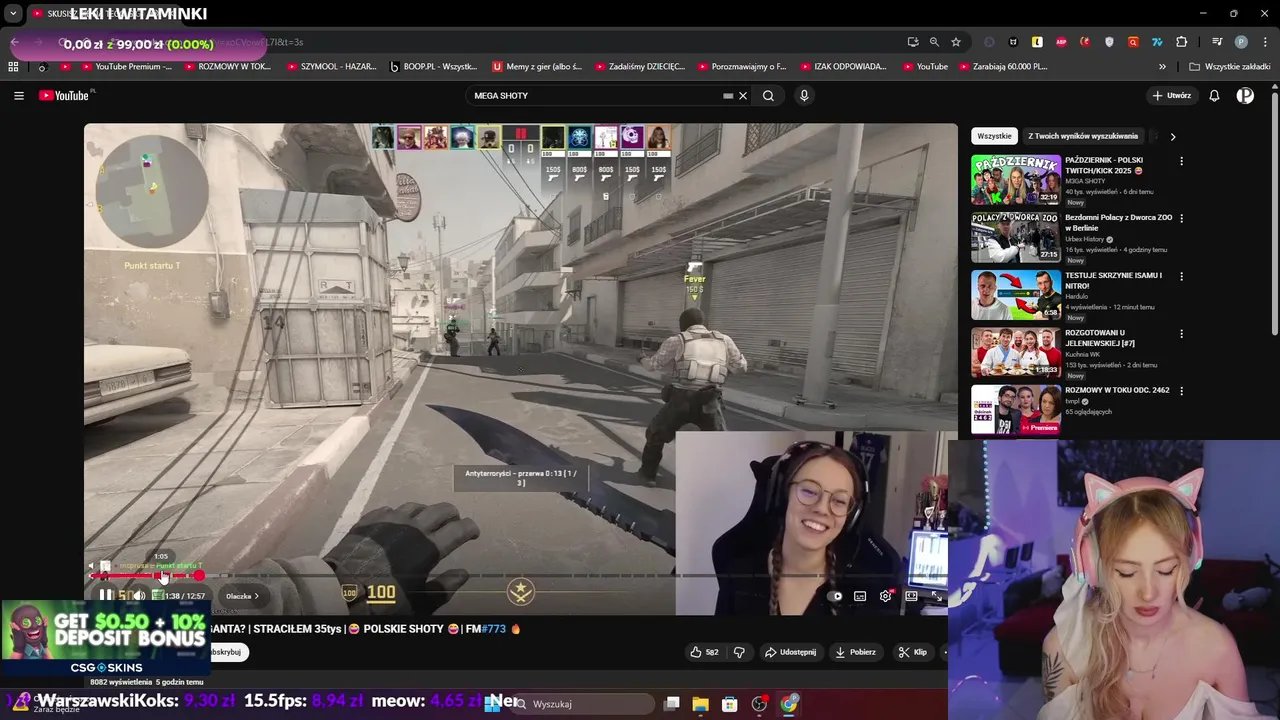Toggle theater mode in the player

coord(911,596)
